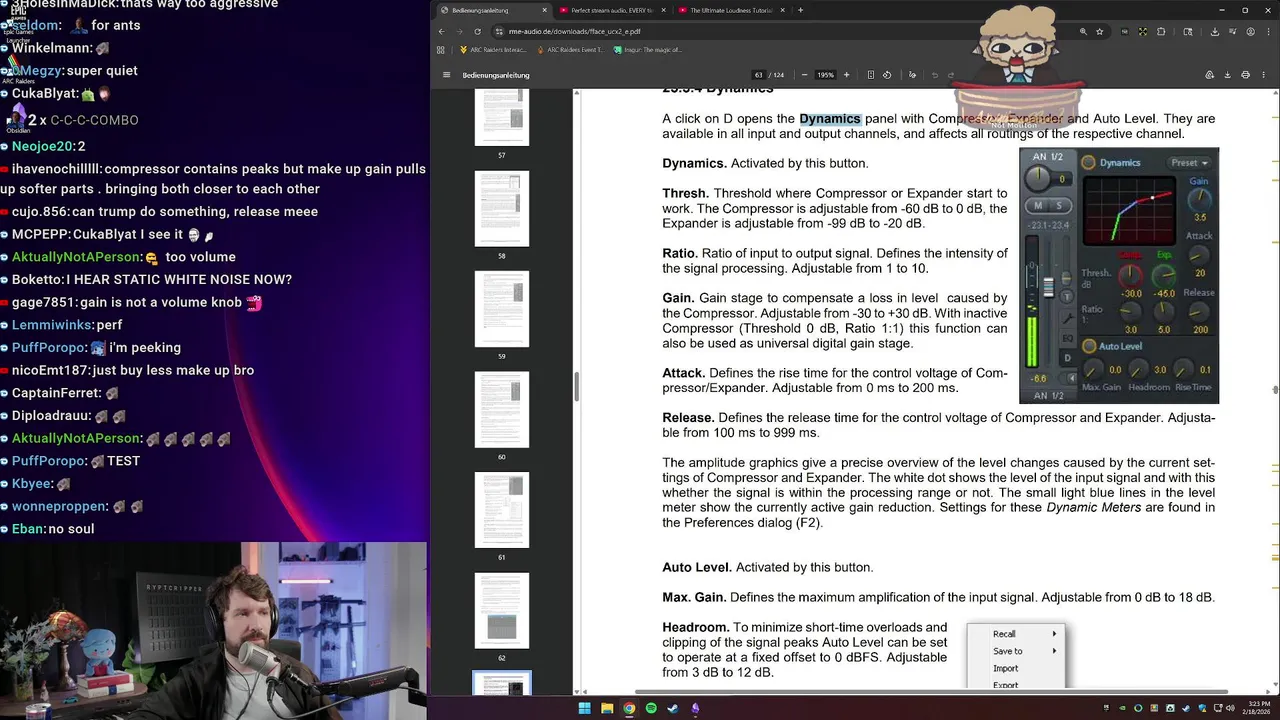
Task: Click Auto Level power button in figure
Action: 1088,346
